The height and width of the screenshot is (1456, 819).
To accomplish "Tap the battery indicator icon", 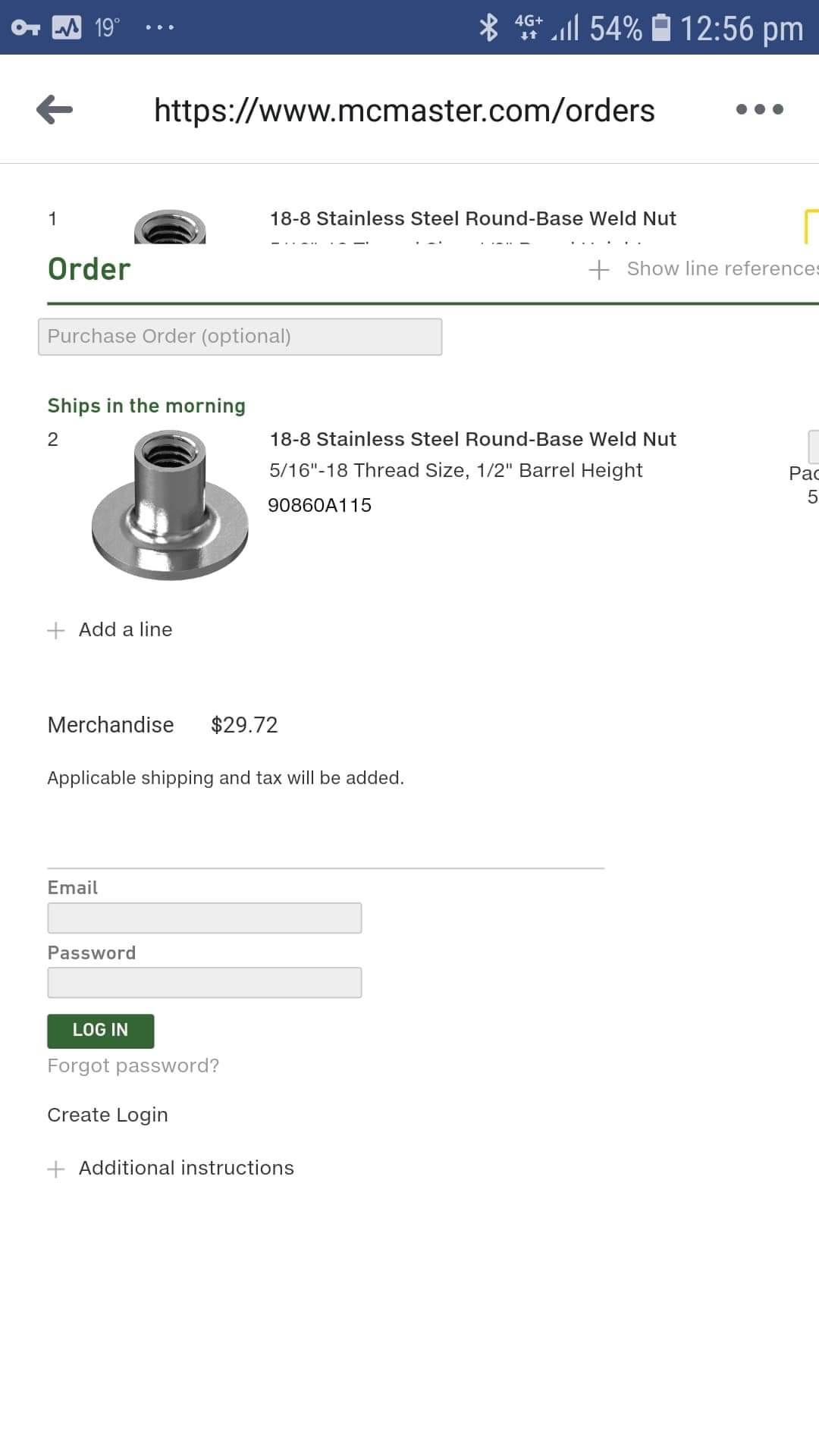I will pos(661,28).
